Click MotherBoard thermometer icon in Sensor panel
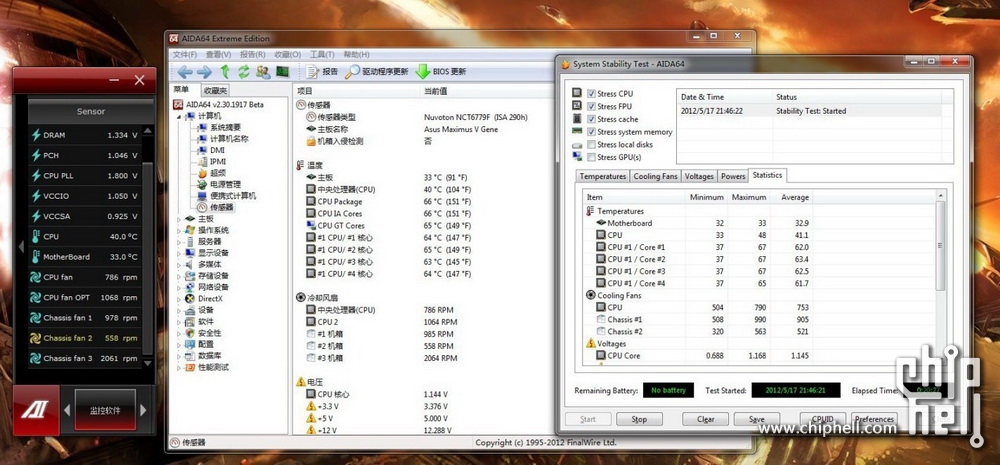 [x=36, y=257]
